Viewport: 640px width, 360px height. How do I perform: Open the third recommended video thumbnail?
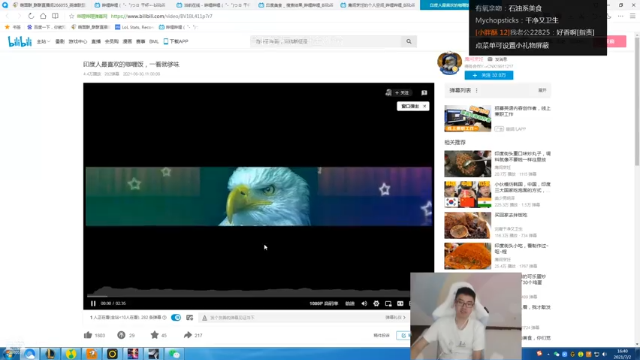[x=468, y=225]
